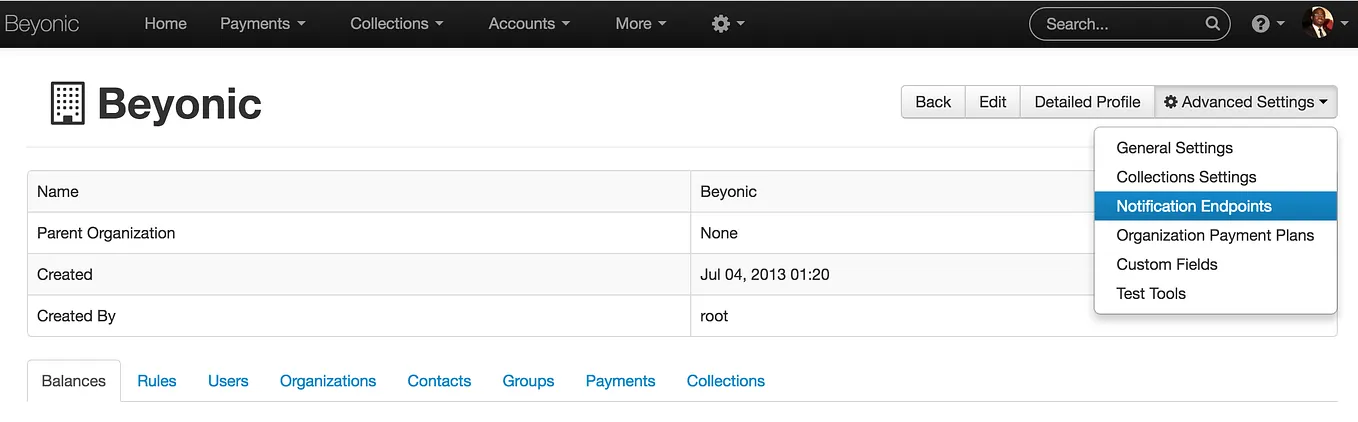Choose Custom Fields in dropdown
Viewport: 1358px width, 422px height.
[x=1215, y=264]
